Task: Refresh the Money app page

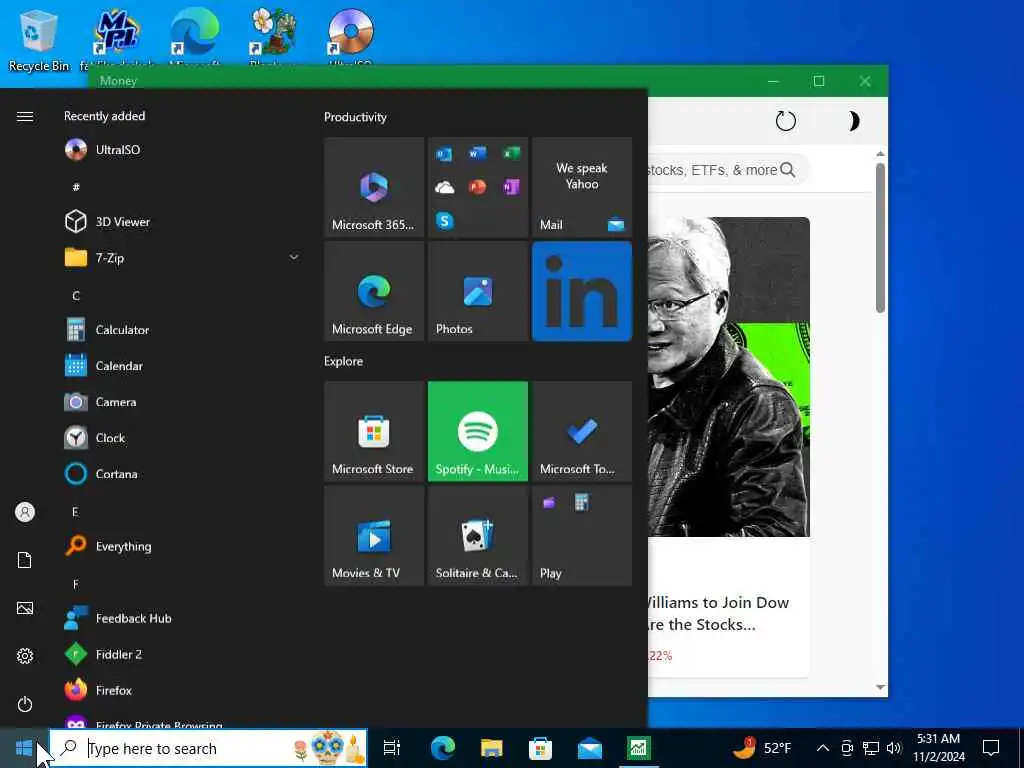Action: click(786, 121)
